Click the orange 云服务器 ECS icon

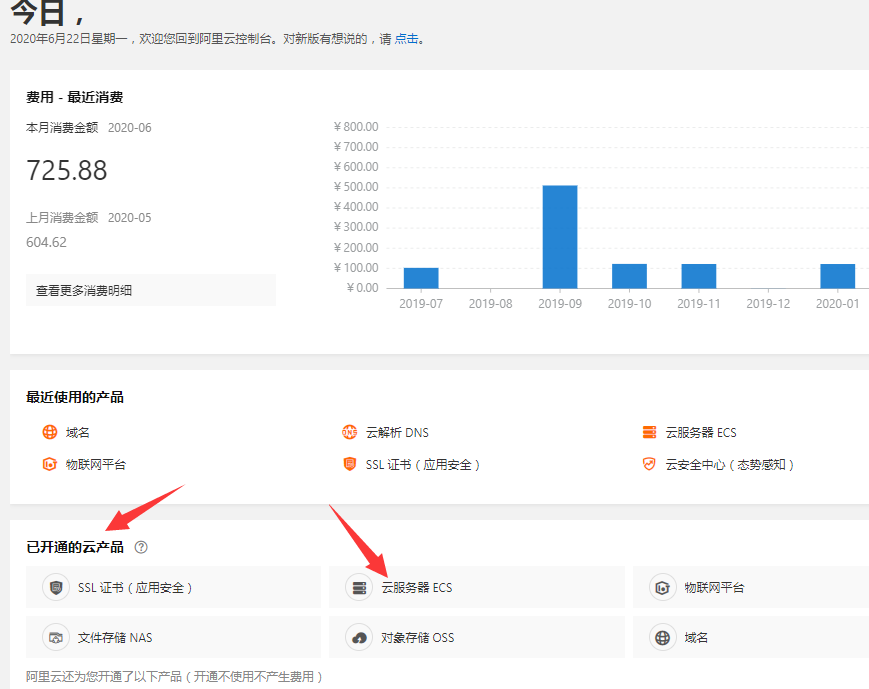click(650, 432)
